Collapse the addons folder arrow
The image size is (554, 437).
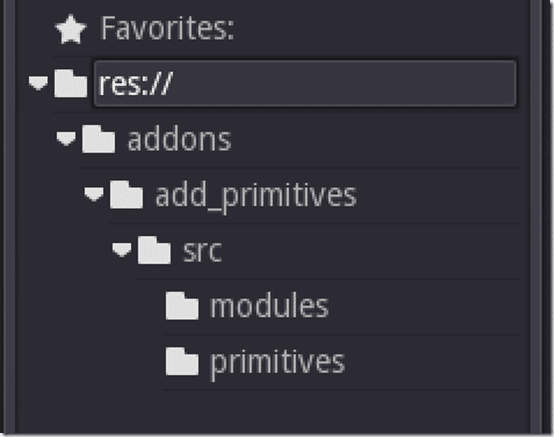(x=66, y=138)
